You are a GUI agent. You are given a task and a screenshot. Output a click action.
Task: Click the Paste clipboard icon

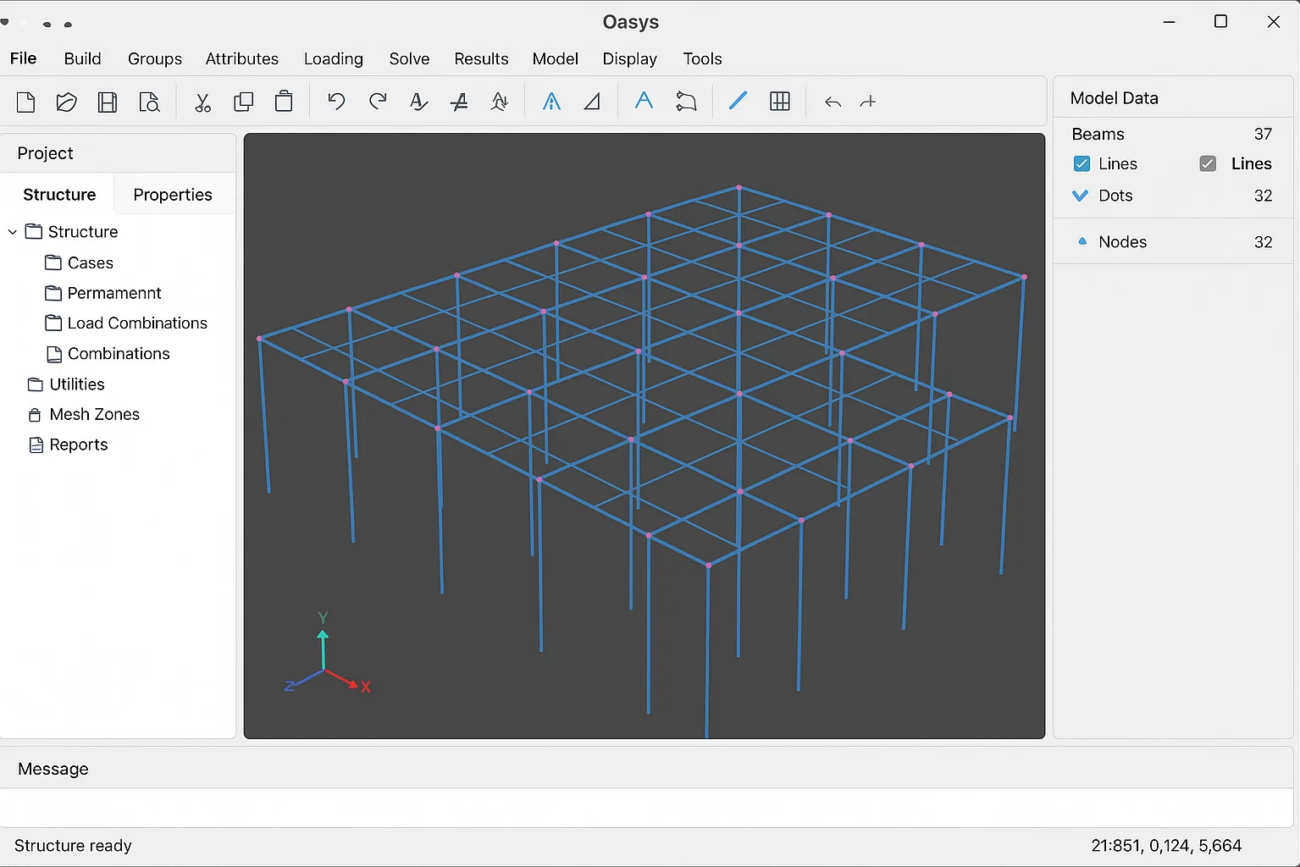284,101
